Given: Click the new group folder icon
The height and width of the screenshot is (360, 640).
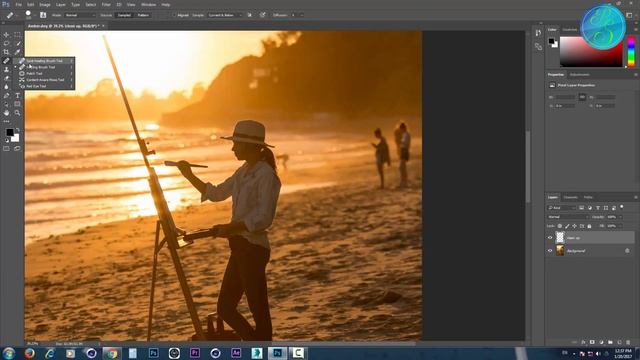Looking at the screenshot, I should coord(610,342).
